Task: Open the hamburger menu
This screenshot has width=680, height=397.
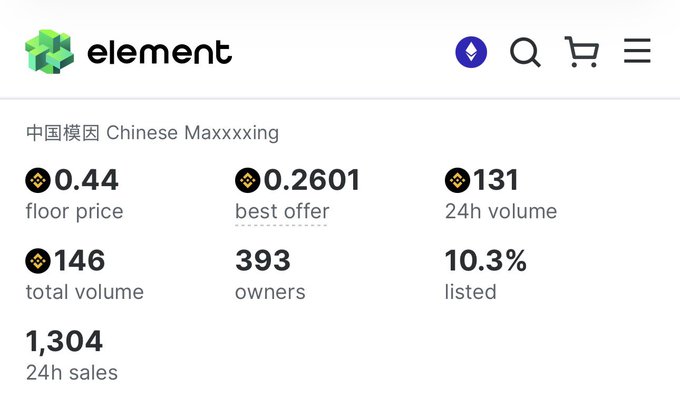Action: (637, 51)
